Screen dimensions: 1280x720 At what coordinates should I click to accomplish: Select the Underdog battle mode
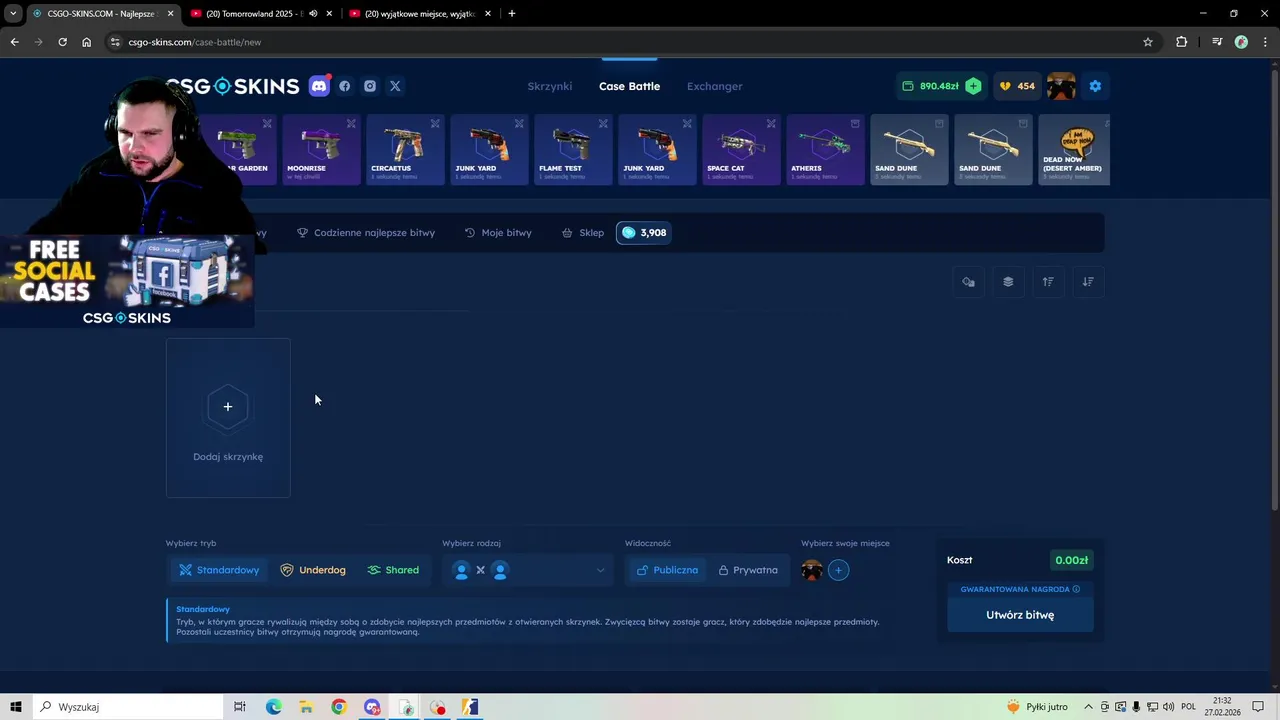pos(313,570)
